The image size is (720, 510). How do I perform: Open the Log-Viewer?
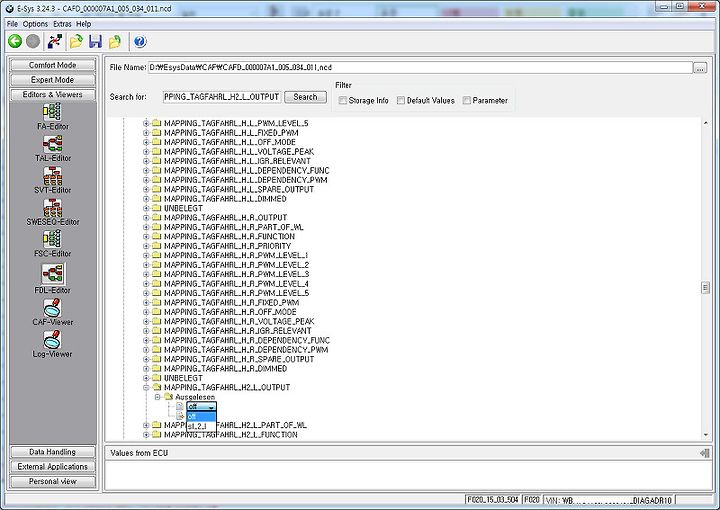(52, 344)
